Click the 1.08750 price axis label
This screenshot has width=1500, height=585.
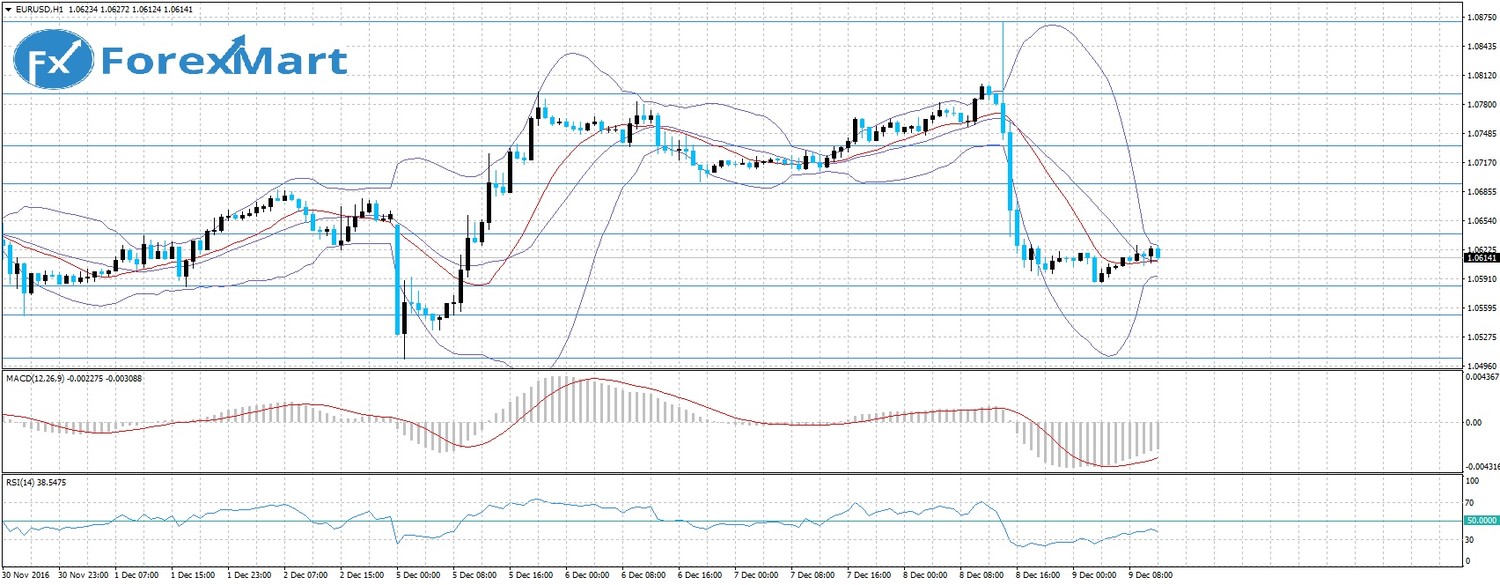tap(1482, 17)
